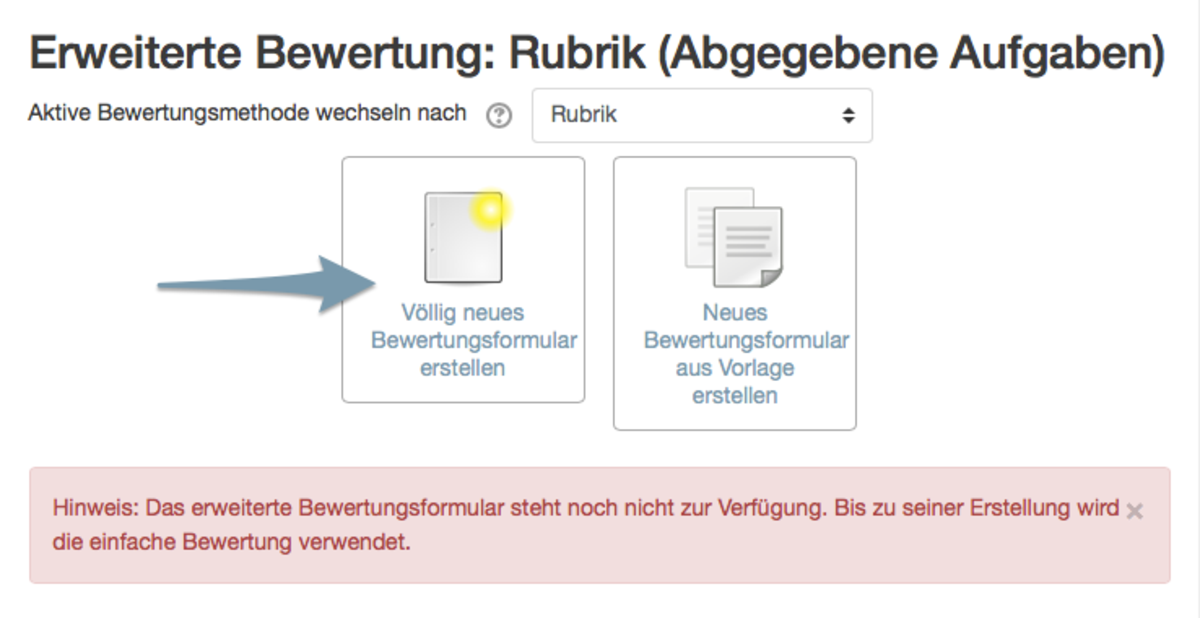Click the 'Erweiterte Bewertung: Rubrik' heading
This screenshot has height=618, width=1200.
[x=598, y=53]
